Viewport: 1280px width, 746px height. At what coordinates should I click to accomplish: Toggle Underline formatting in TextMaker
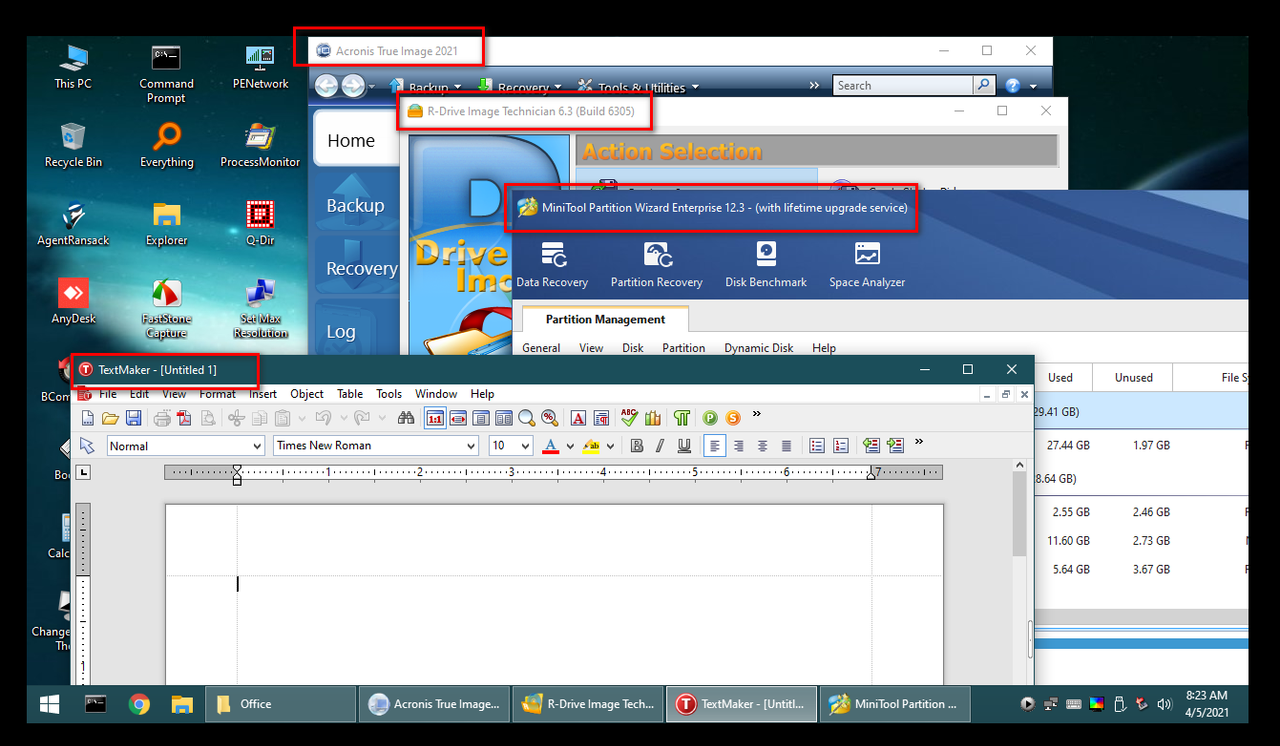click(684, 446)
